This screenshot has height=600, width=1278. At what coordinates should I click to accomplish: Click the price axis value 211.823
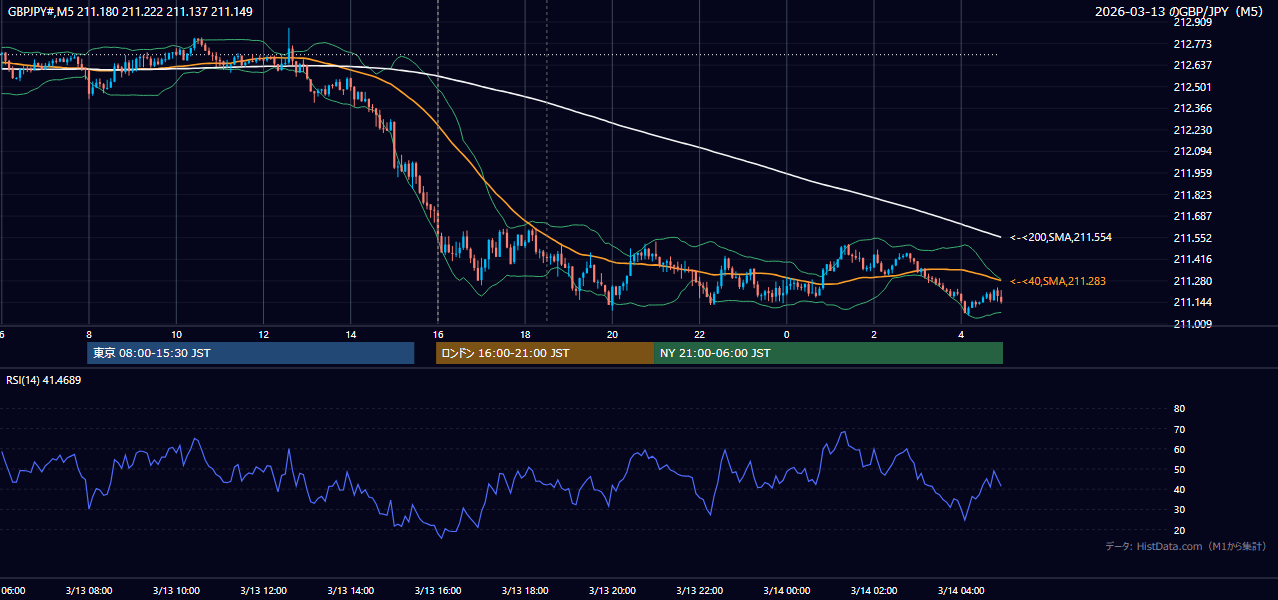1192,195
